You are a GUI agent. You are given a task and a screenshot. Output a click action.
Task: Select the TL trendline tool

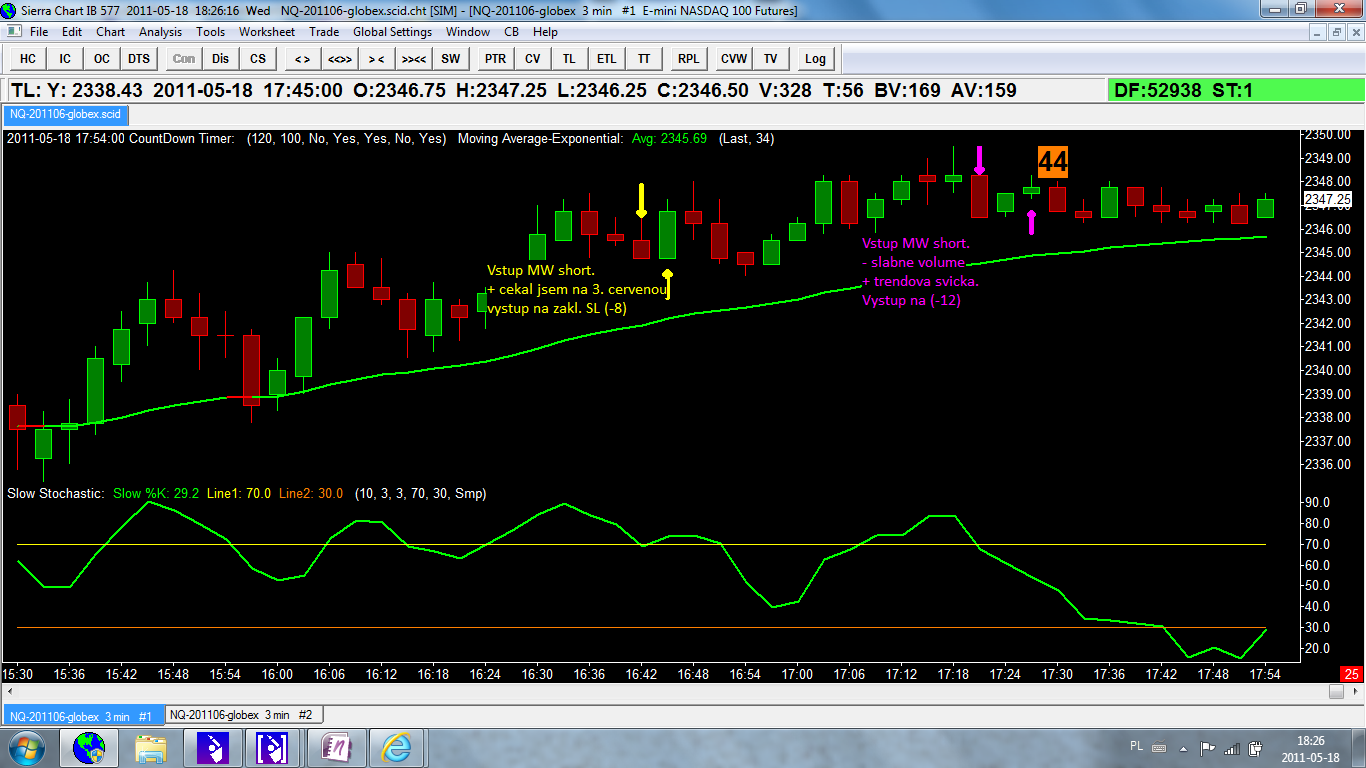click(570, 59)
